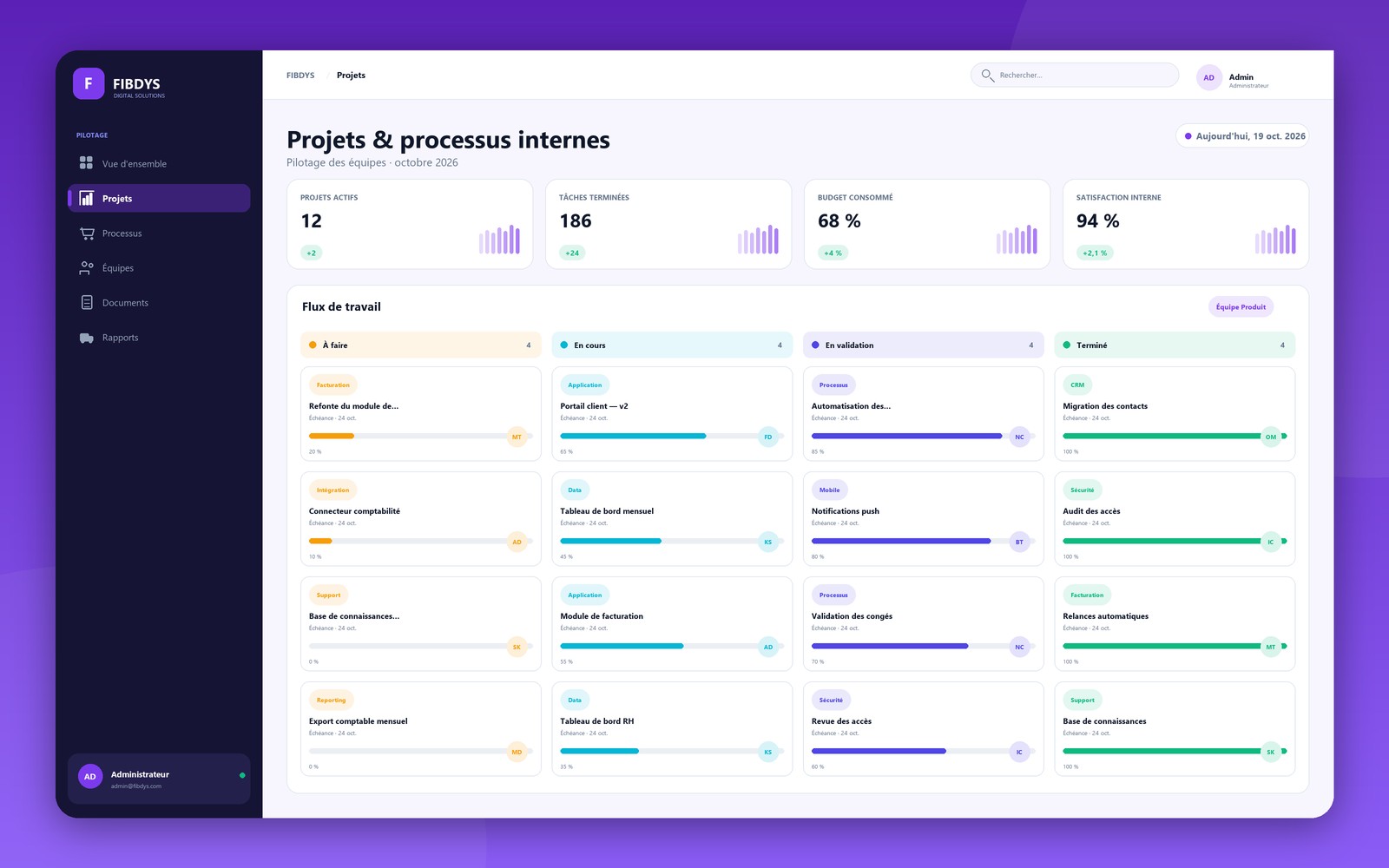
Task: Click the CRM tag on Migration des contacts
Action: [x=1077, y=385]
